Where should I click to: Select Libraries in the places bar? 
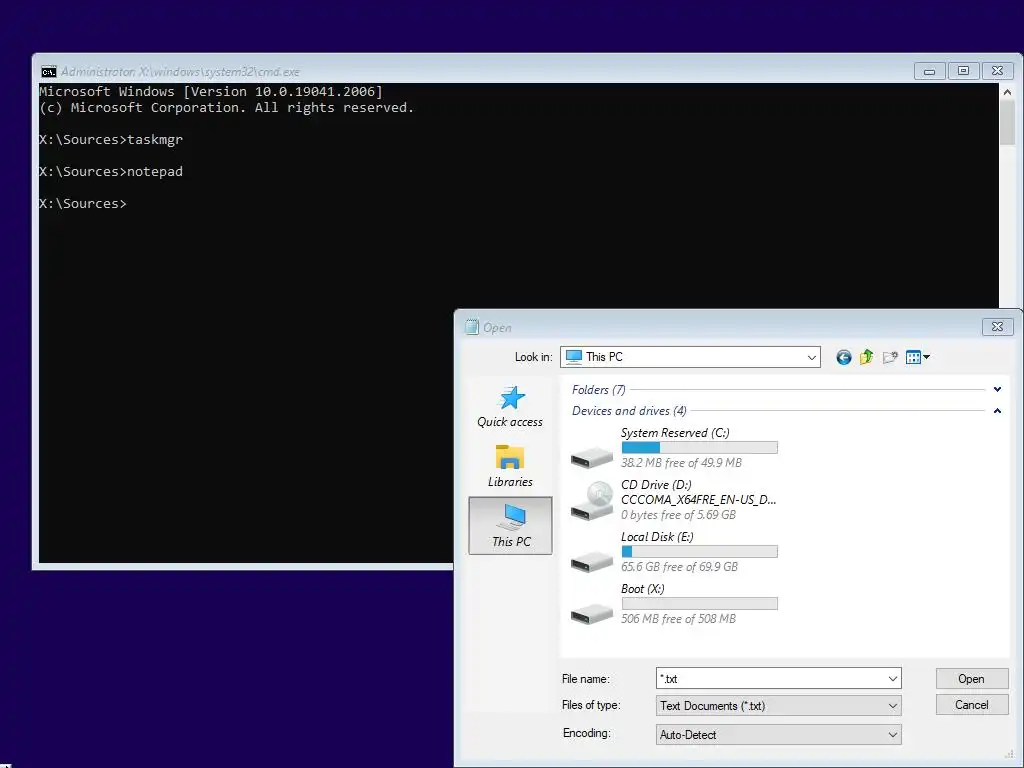click(x=510, y=466)
